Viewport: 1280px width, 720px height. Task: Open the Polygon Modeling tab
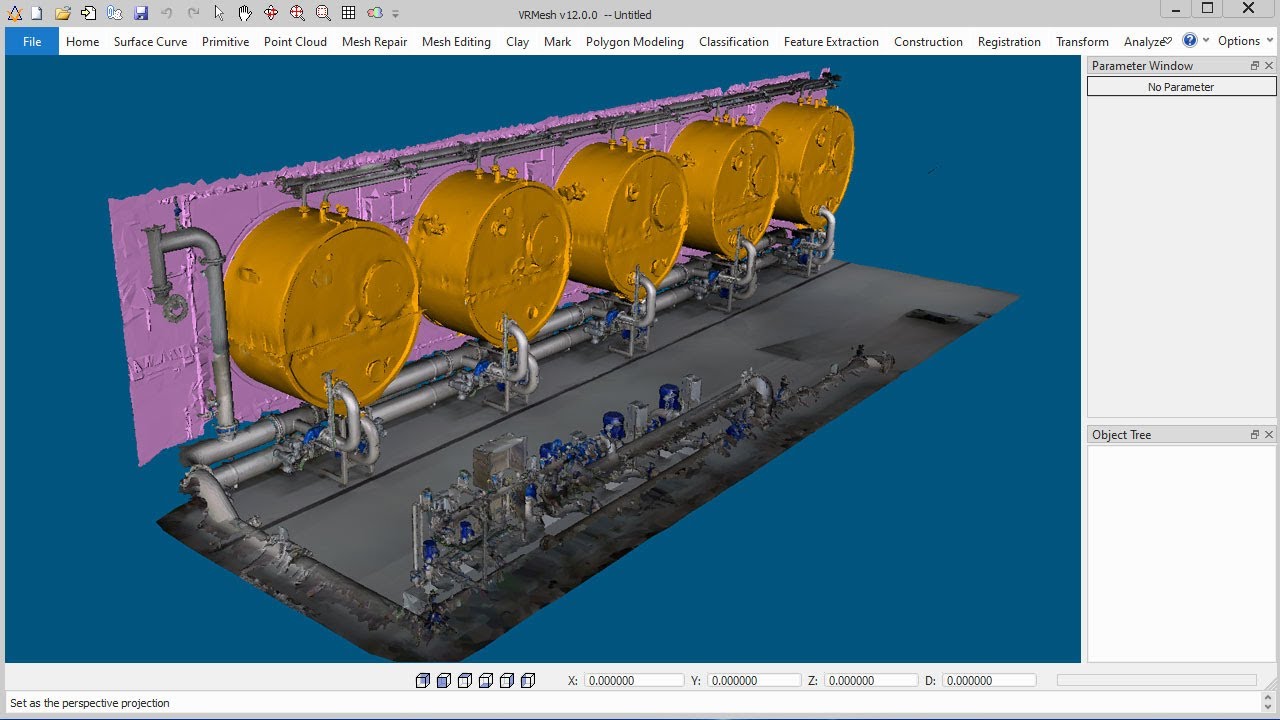coord(634,41)
